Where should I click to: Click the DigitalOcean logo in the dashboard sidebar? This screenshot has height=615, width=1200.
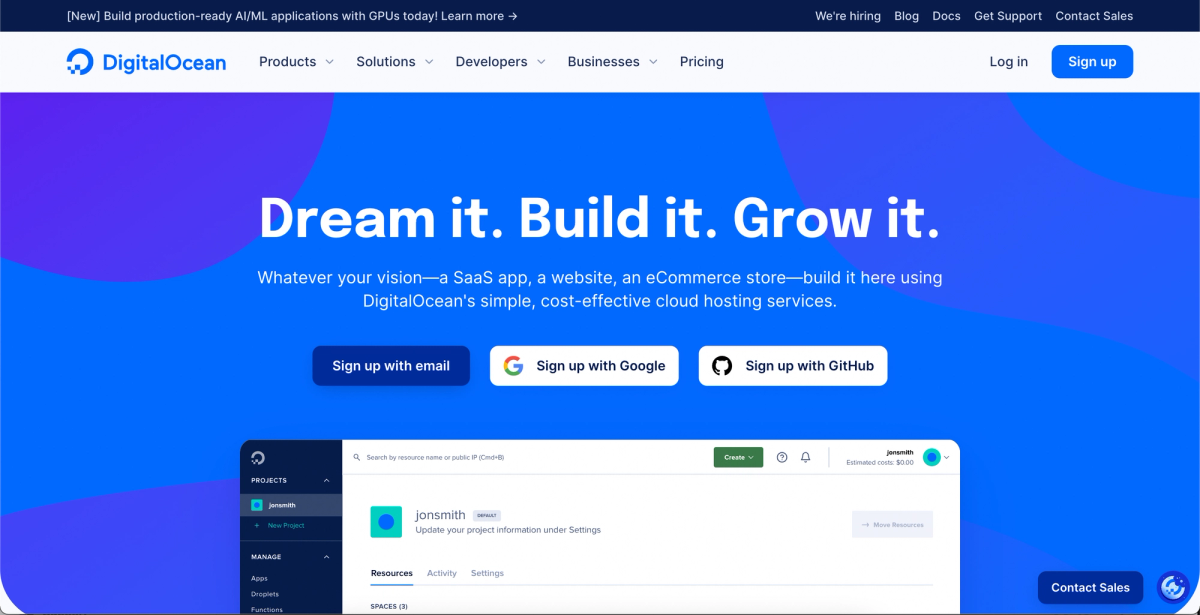[x=258, y=457]
